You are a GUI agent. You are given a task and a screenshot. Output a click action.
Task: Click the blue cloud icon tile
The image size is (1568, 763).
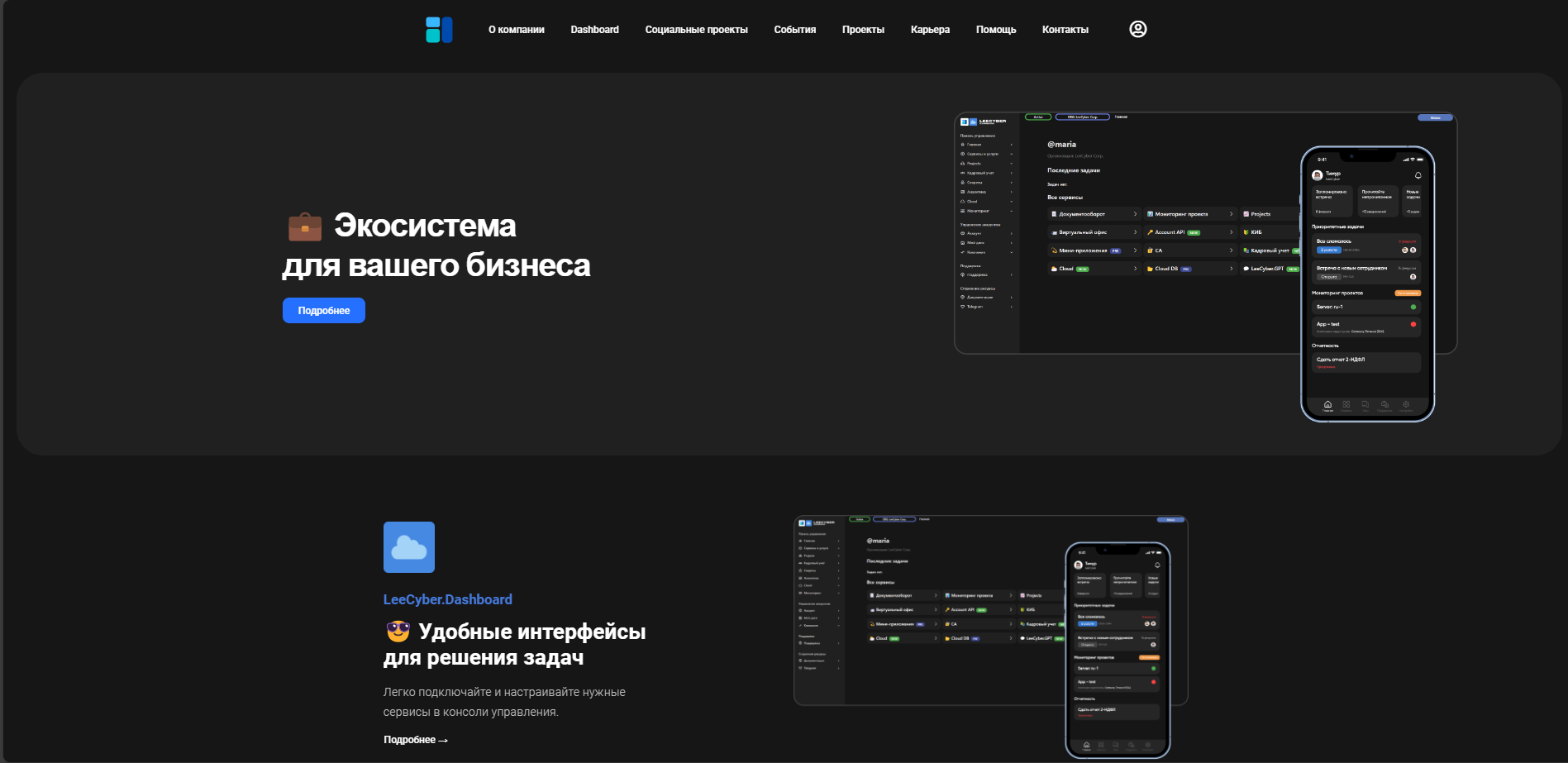[x=409, y=547]
